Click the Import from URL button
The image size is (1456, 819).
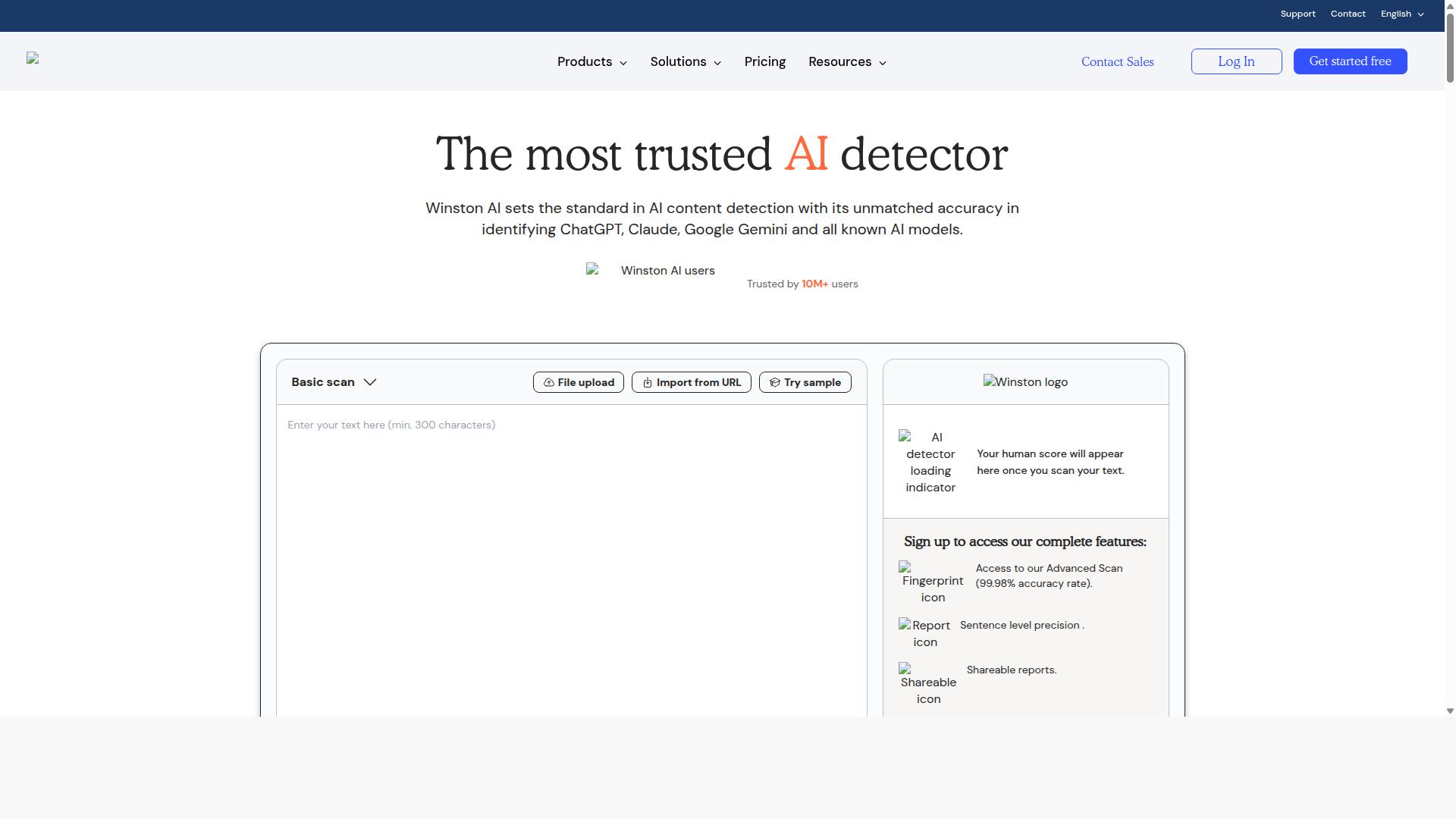point(691,382)
